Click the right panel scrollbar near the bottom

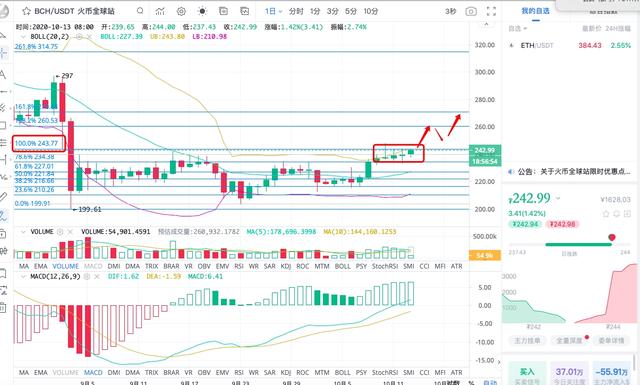[635, 363]
